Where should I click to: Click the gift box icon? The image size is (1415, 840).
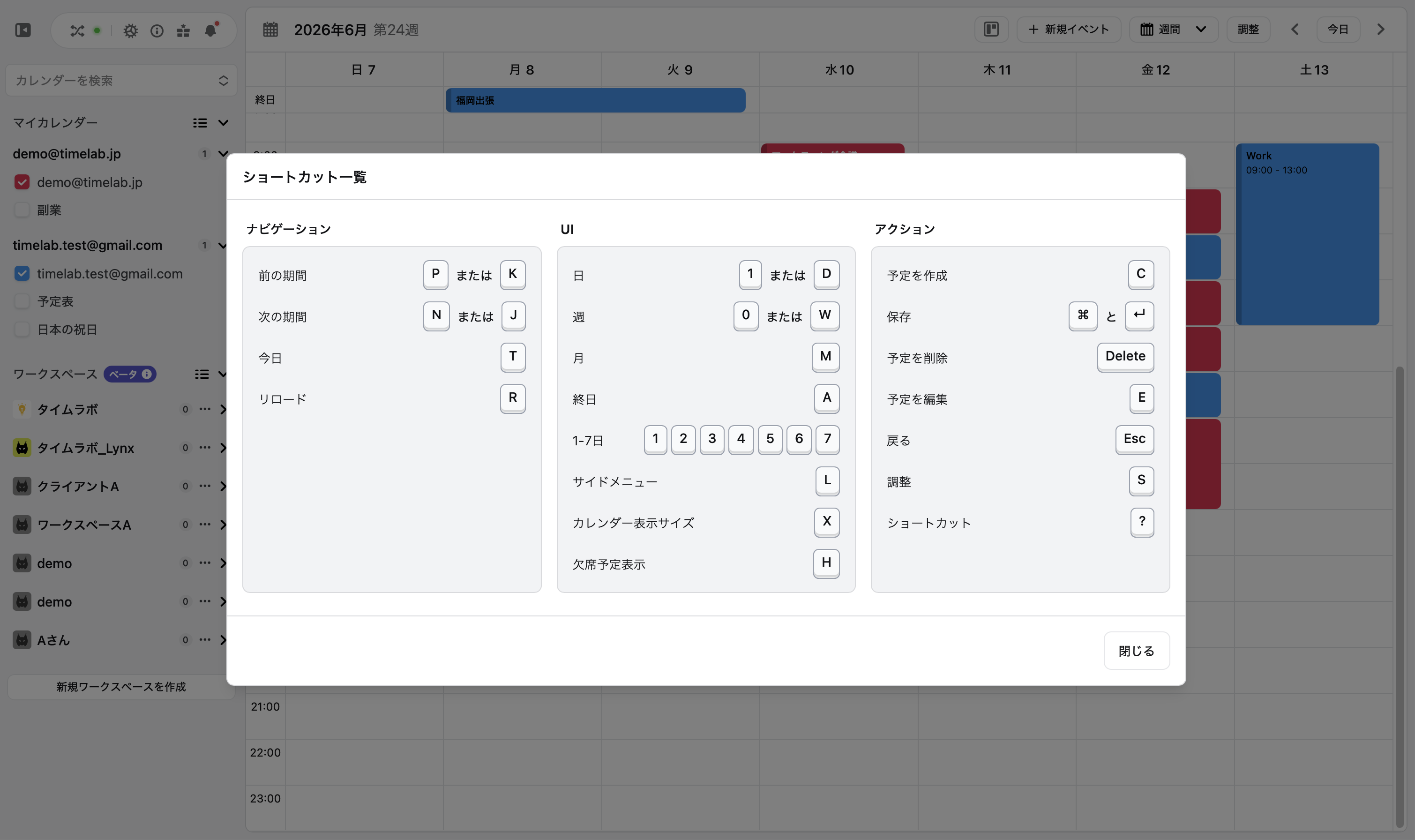coord(183,30)
